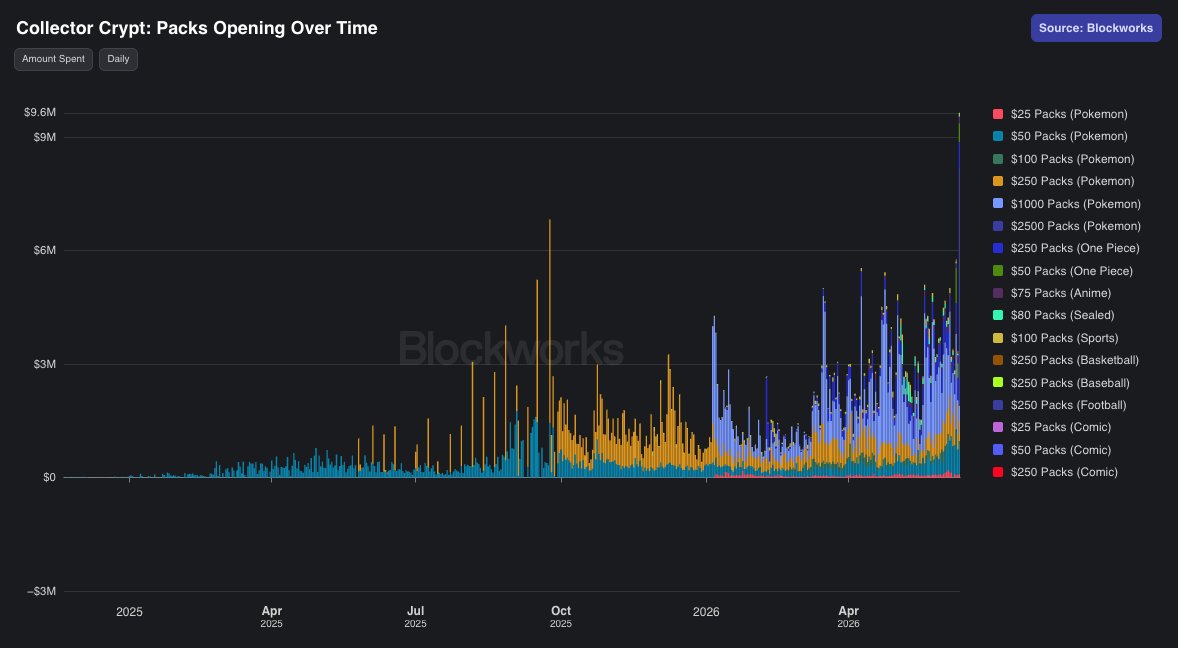This screenshot has width=1178, height=648.
Task: Toggle $100 Packs (Sports) legend entry
Action: click(1055, 338)
